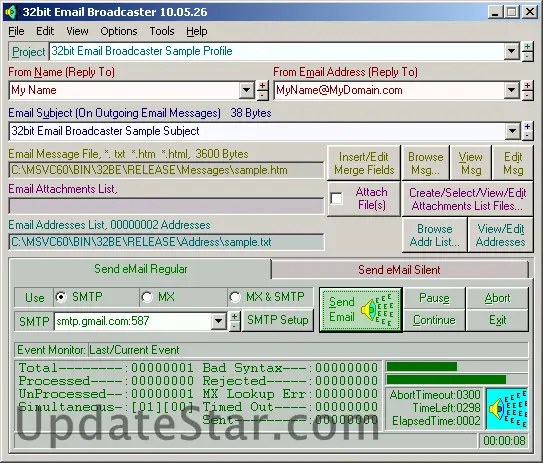The width and height of the screenshot is (543, 463).
Task: Click the speaker icon in the title bar
Action: point(11,12)
